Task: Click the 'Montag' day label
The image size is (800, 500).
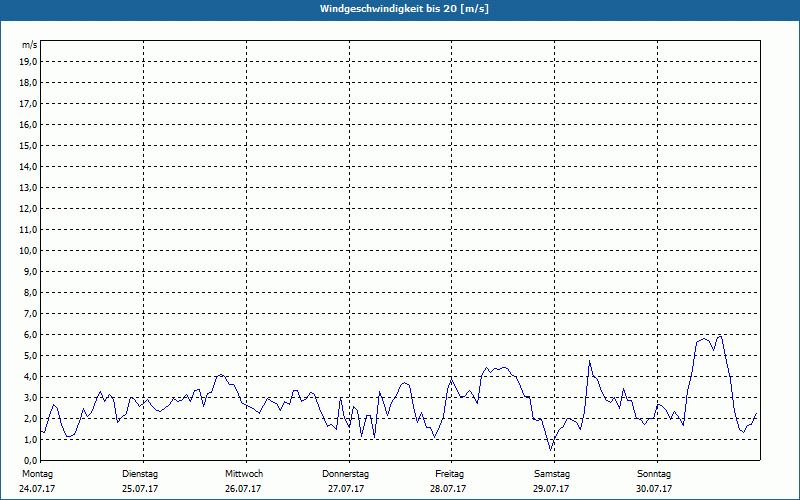Action: coord(37,474)
